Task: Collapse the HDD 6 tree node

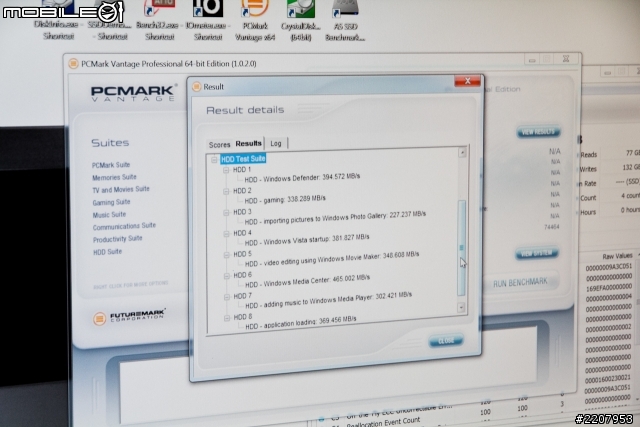Action: point(227,276)
